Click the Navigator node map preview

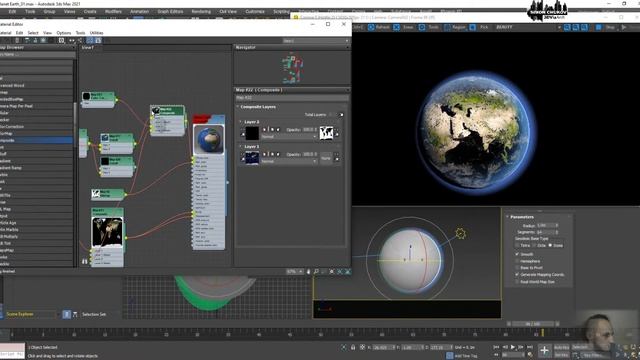[x=292, y=68]
